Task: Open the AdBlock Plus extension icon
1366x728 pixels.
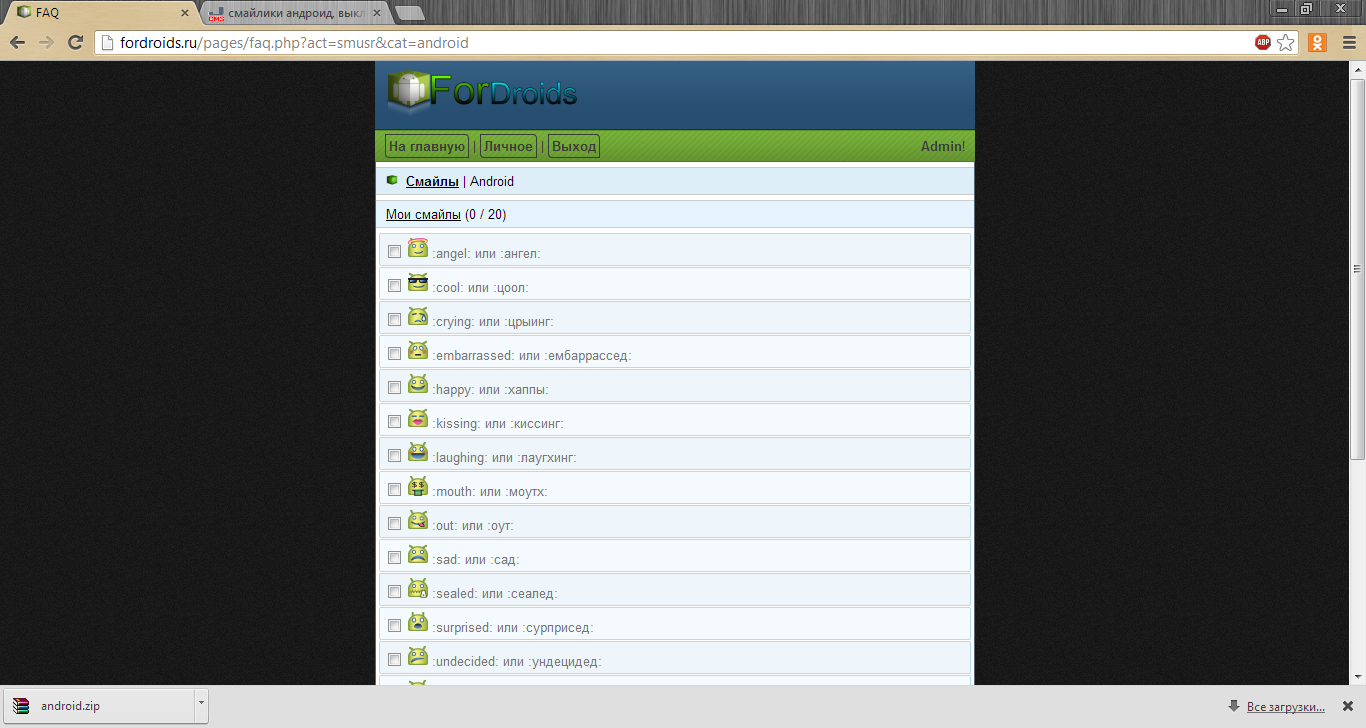Action: tap(1263, 43)
